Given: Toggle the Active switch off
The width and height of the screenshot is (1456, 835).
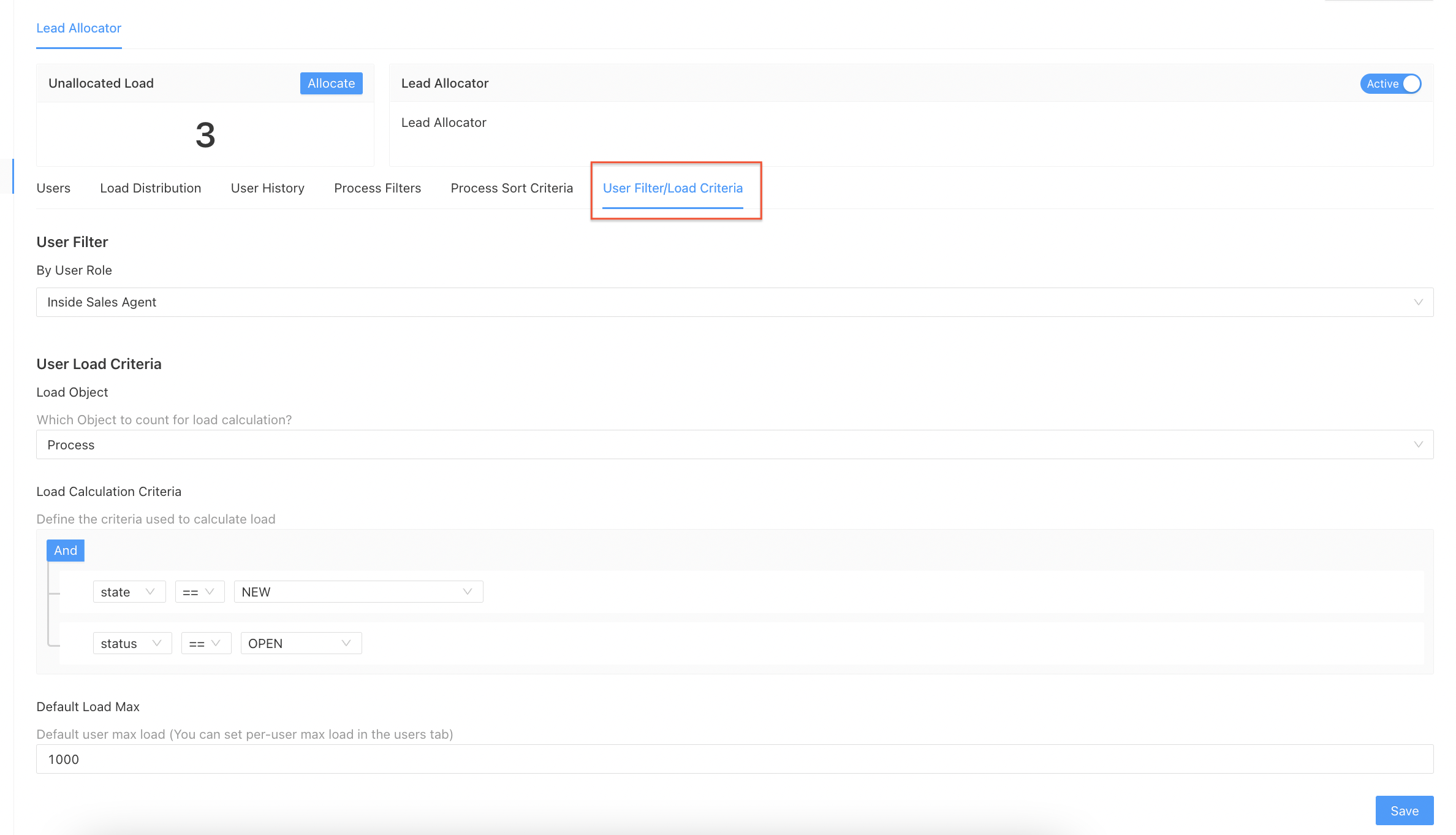Looking at the screenshot, I should (x=1390, y=83).
